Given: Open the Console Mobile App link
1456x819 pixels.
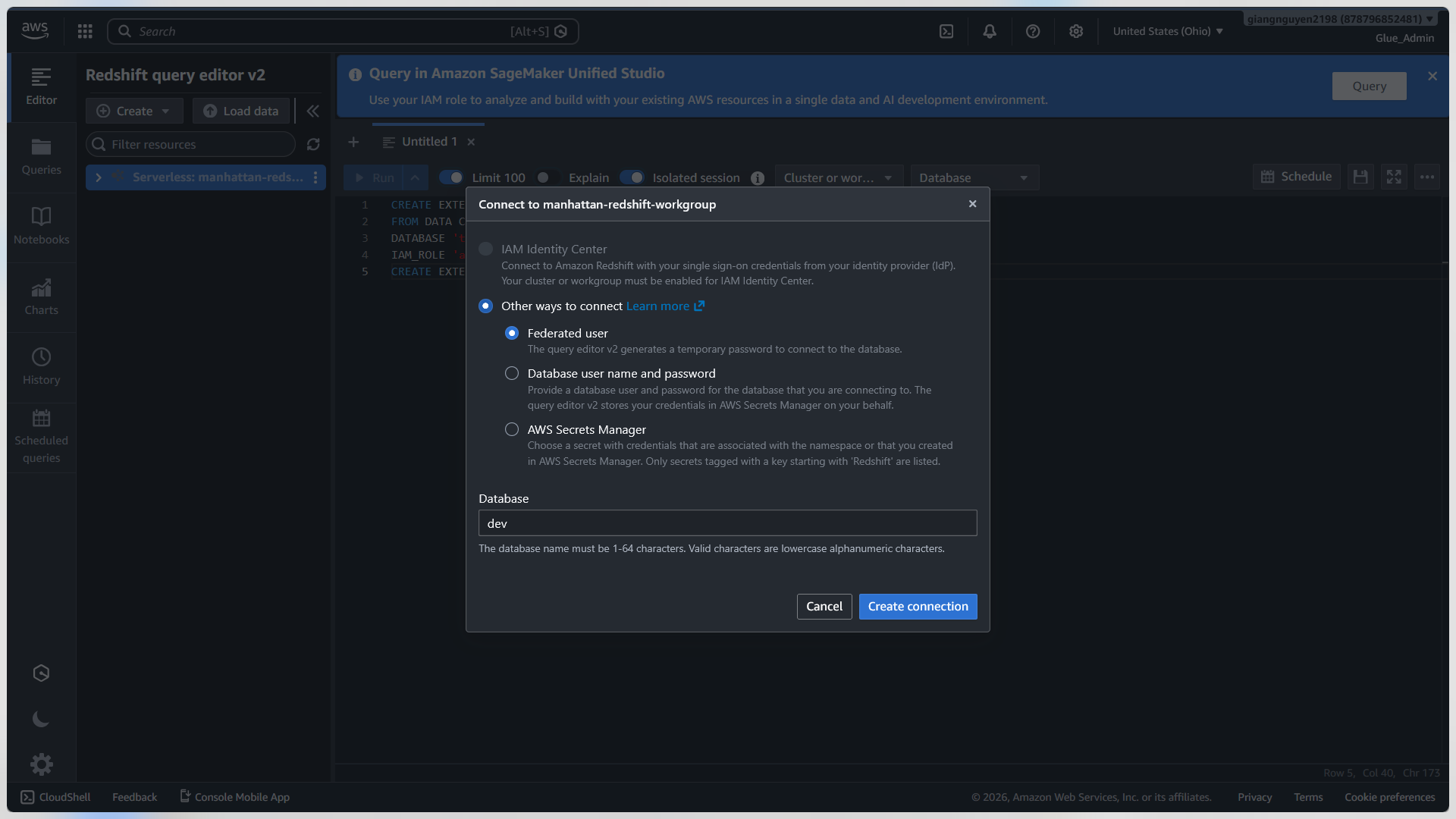Looking at the screenshot, I should [235, 797].
